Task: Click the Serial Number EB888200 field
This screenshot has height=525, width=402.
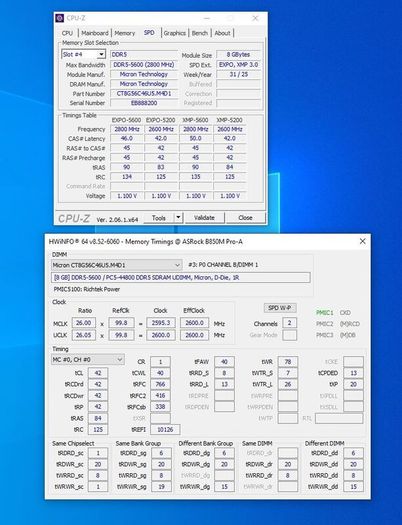Action: (x=144, y=103)
